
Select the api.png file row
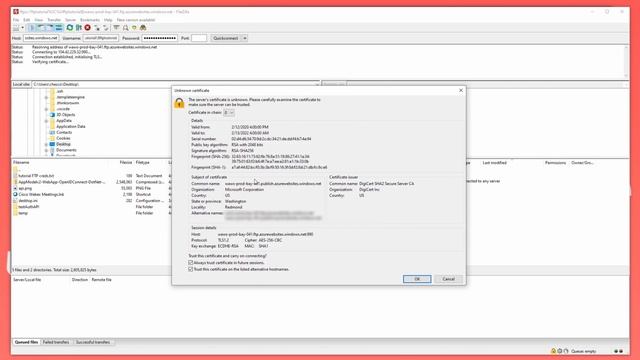92,188
